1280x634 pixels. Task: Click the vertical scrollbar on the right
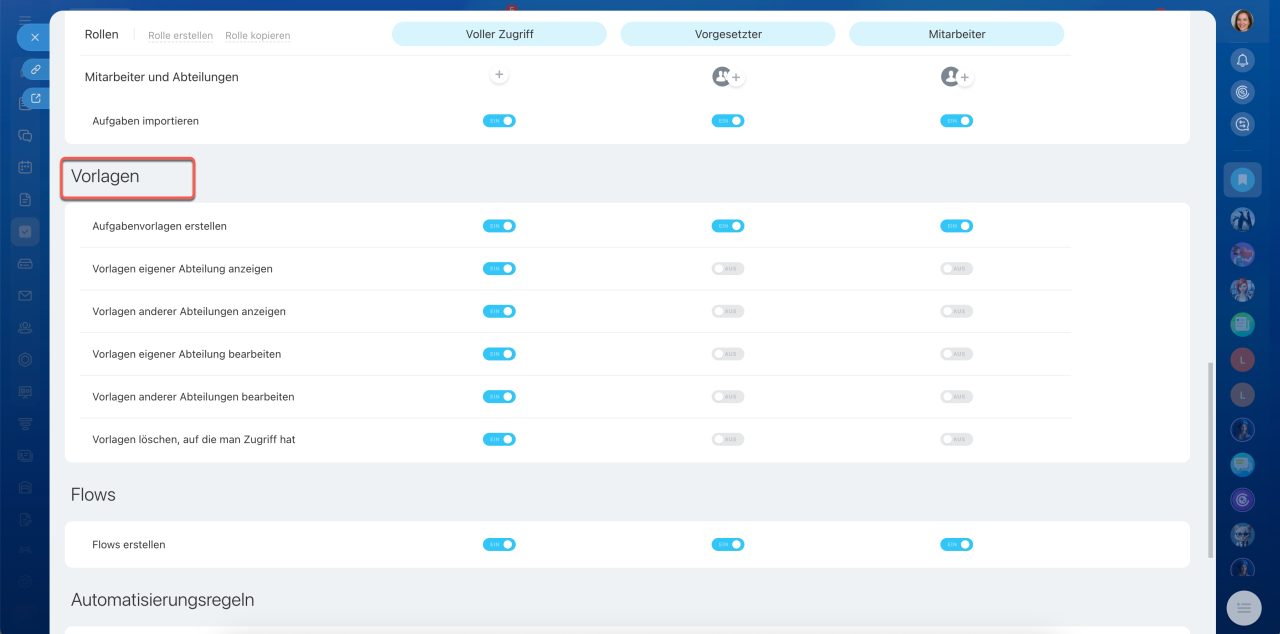coord(1211,460)
